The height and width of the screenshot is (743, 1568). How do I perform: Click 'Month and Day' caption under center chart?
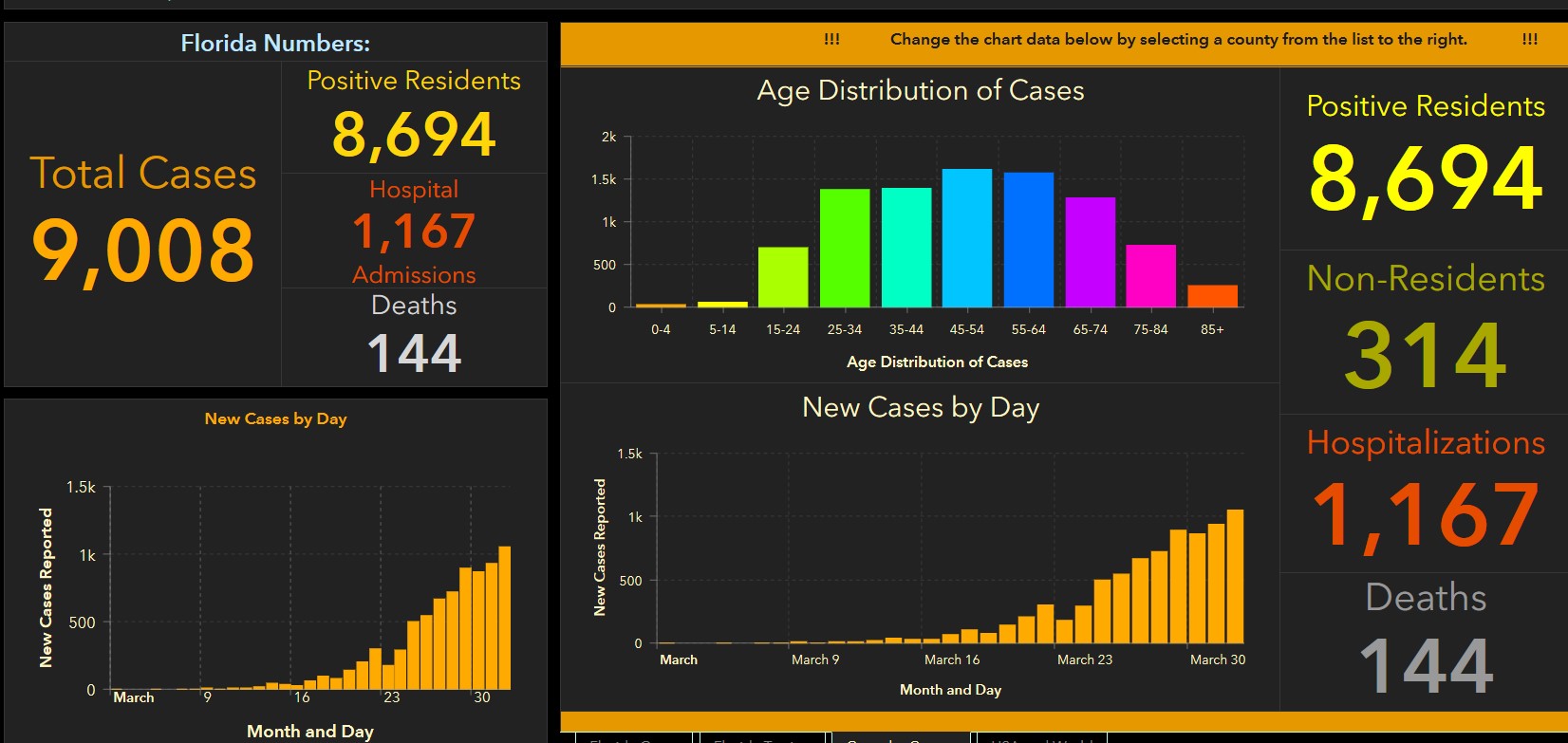[950, 691]
